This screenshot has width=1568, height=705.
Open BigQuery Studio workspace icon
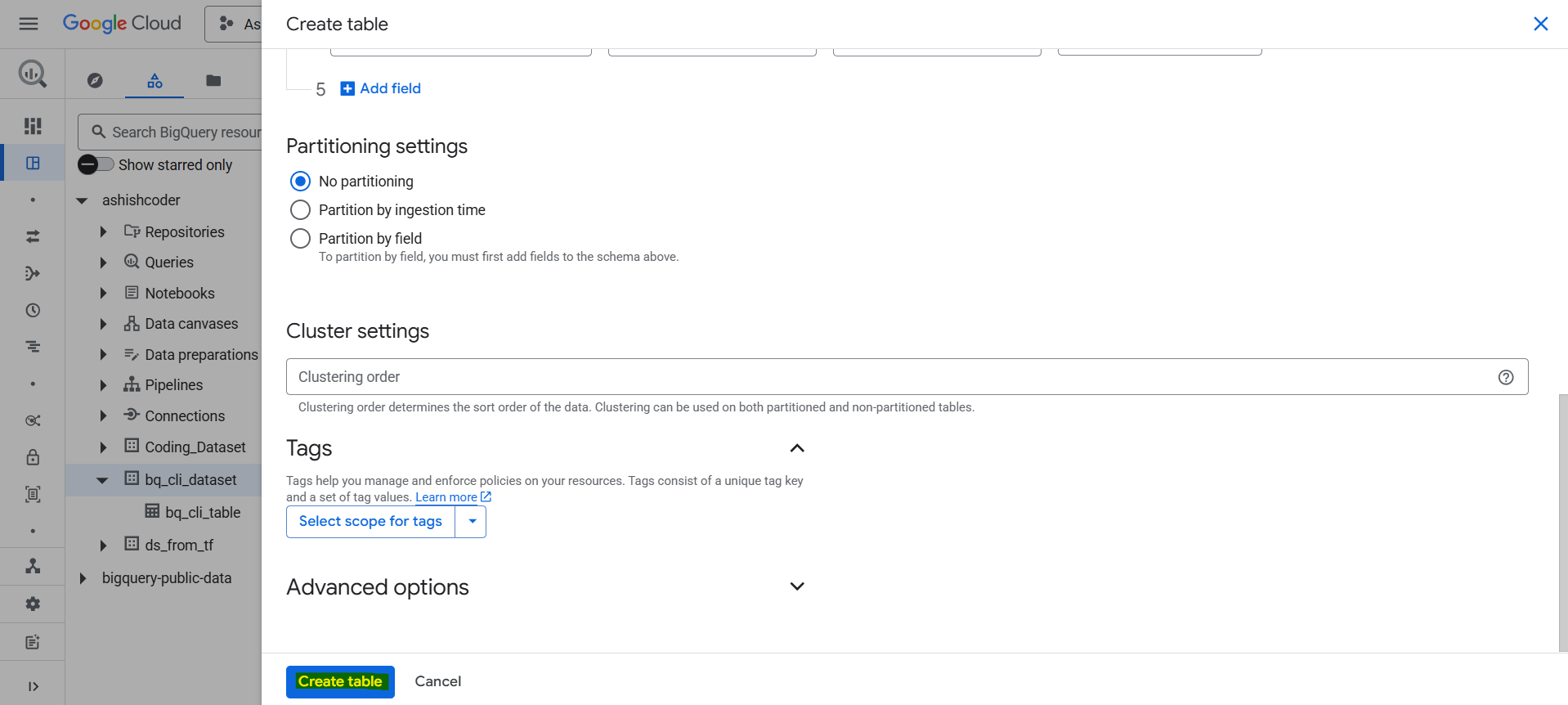33,163
